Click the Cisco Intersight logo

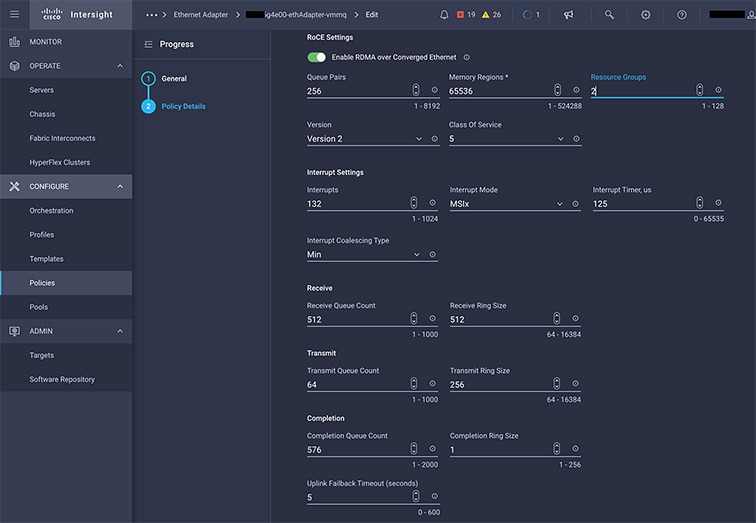(77, 14)
